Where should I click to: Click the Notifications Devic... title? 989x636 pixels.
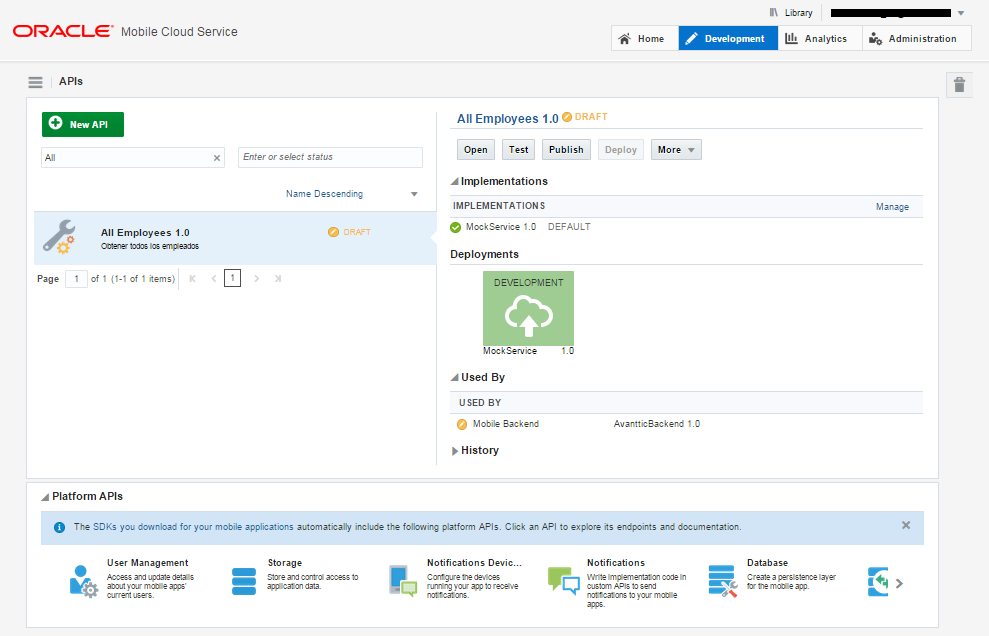474,563
